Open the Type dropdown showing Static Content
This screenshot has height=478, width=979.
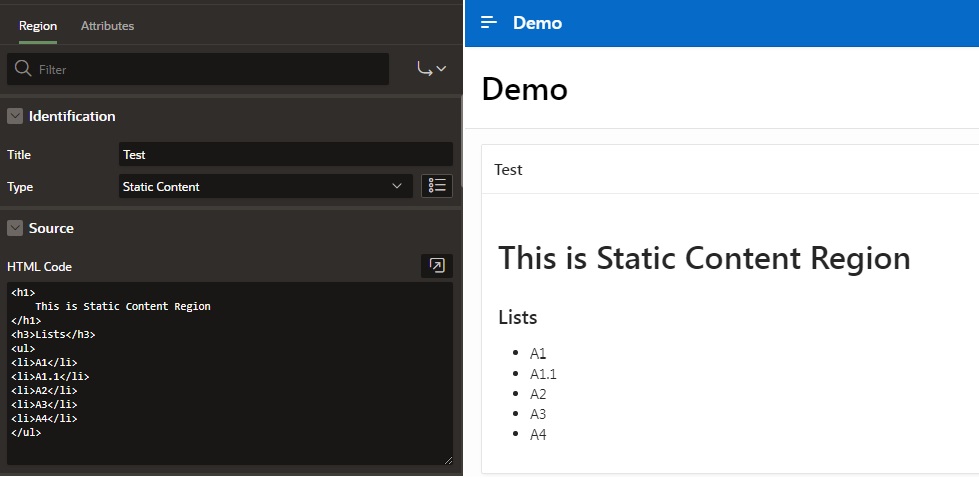point(264,186)
